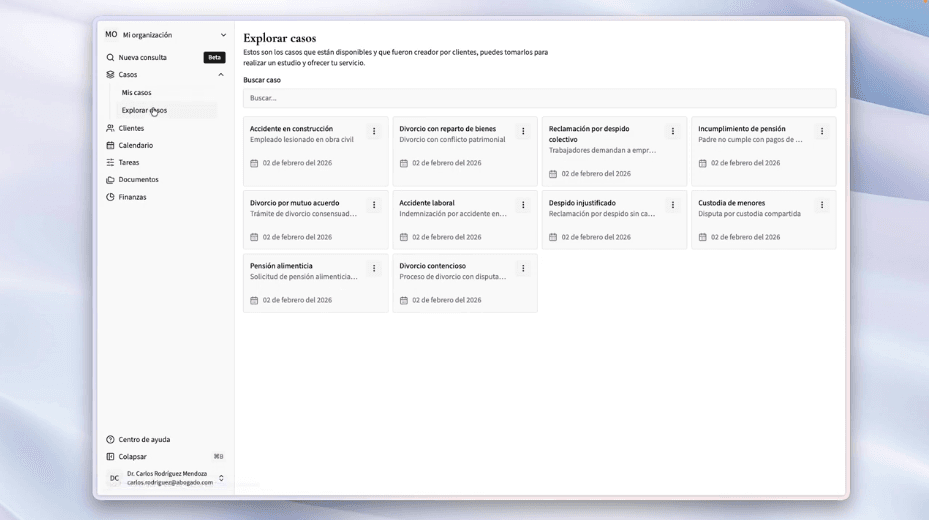Open the Centro de ayuda help icon
Screen dimensions: 929x520
coord(110,439)
